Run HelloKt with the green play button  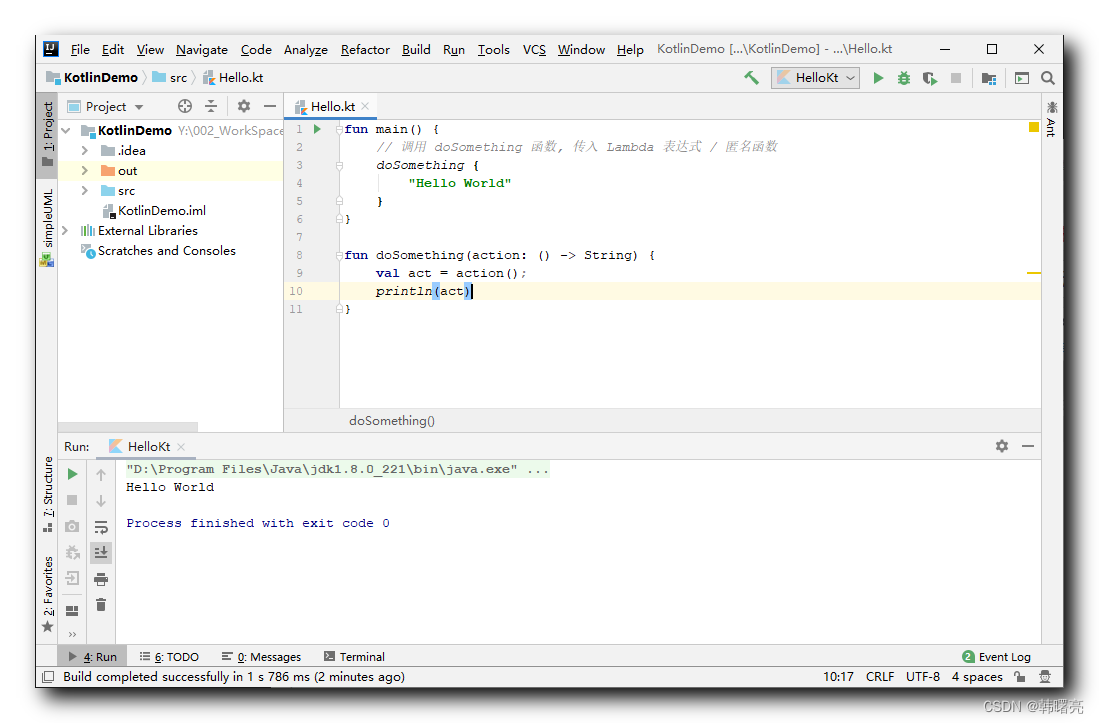[x=878, y=78]
